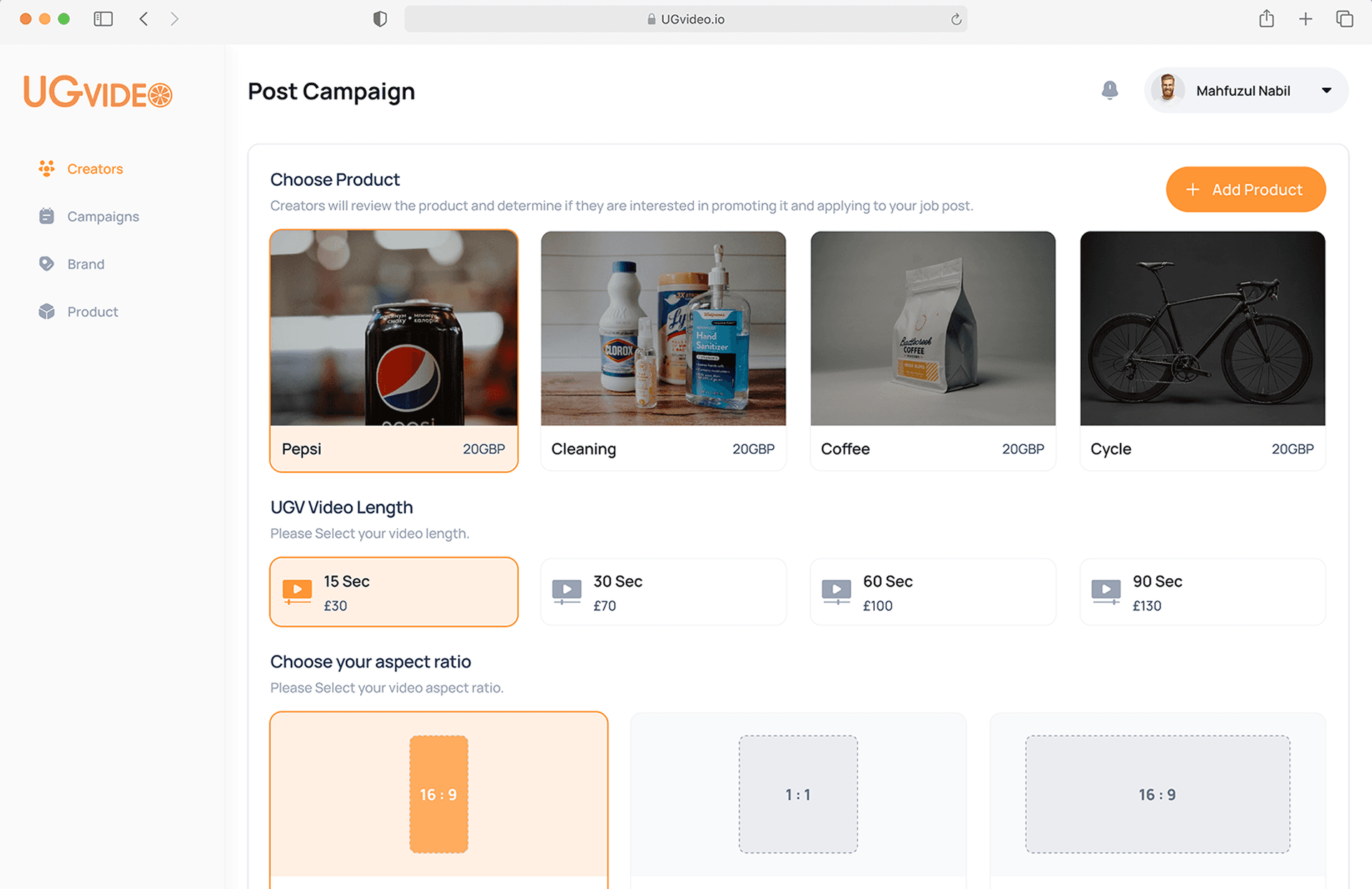Open the Campaigns sidebar menu
Viewport: 1372px width, 889px height.
(x=103, y=217)
